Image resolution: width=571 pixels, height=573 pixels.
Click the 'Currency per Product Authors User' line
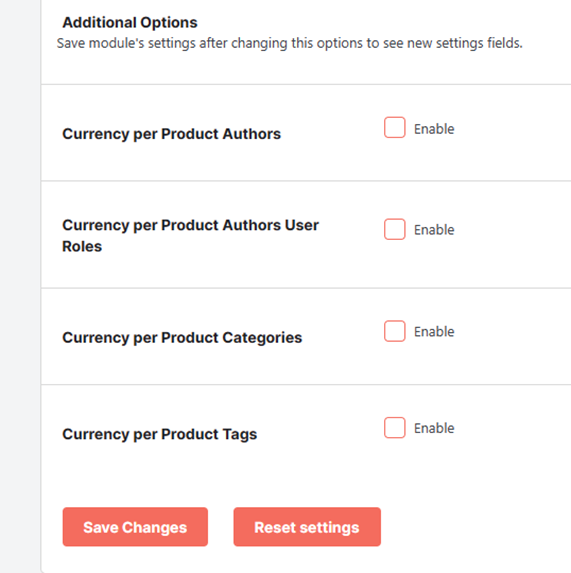(190, 225)
